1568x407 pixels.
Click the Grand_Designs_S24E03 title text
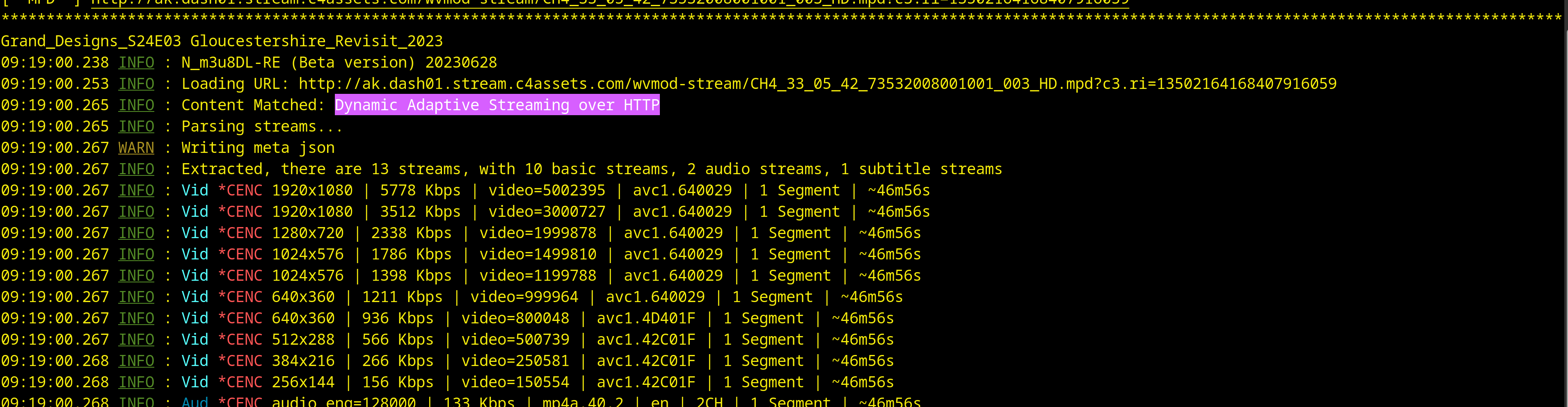tap(91, 41)
